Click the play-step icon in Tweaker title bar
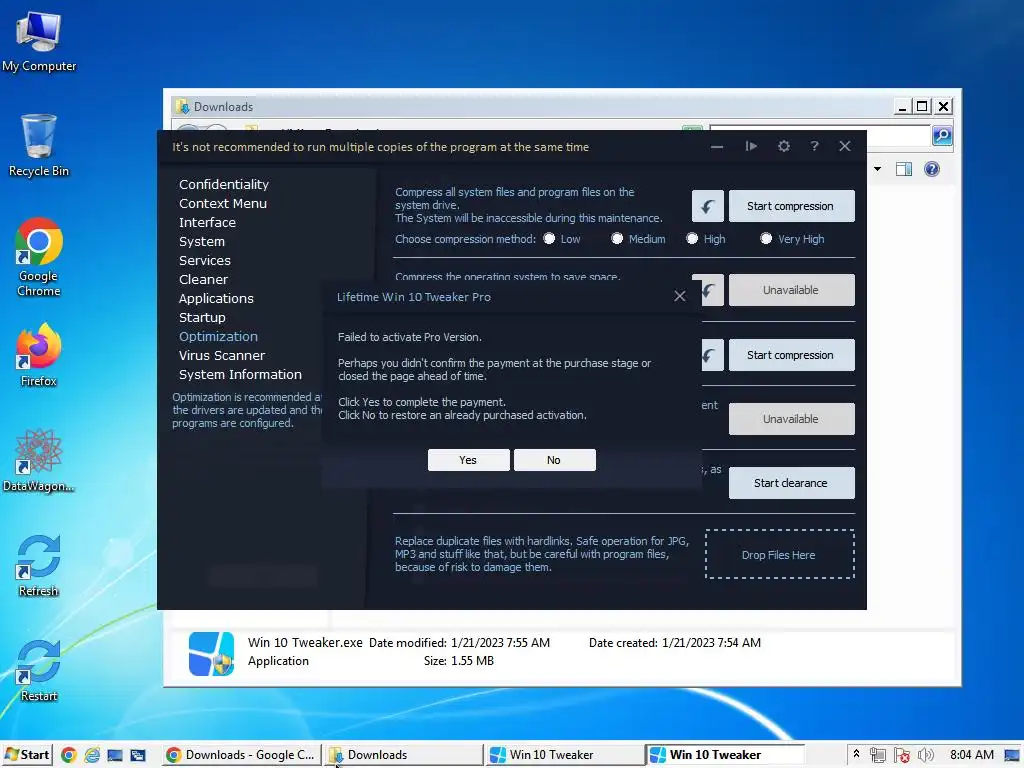 point(751,146)
